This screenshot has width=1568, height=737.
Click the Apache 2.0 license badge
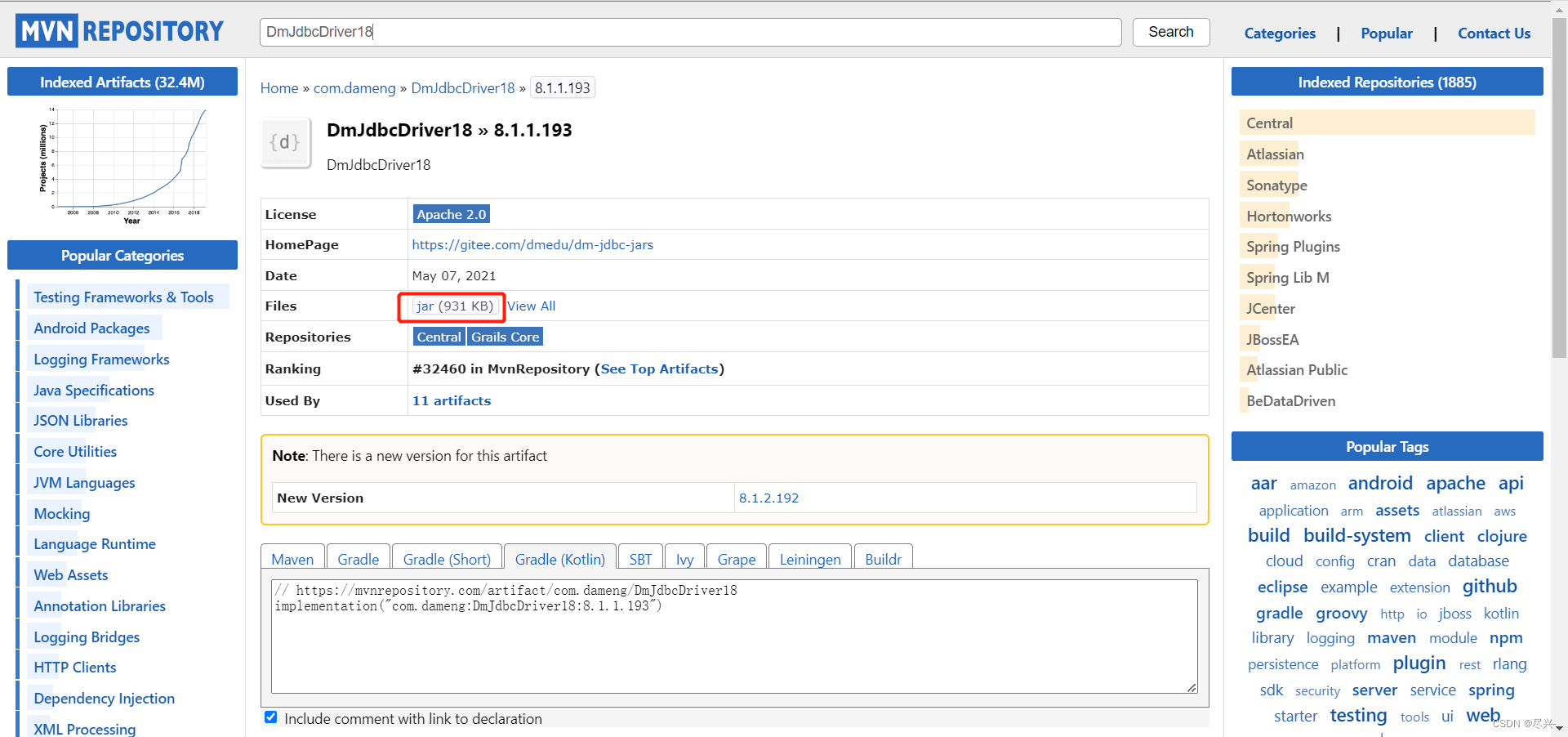451,213
